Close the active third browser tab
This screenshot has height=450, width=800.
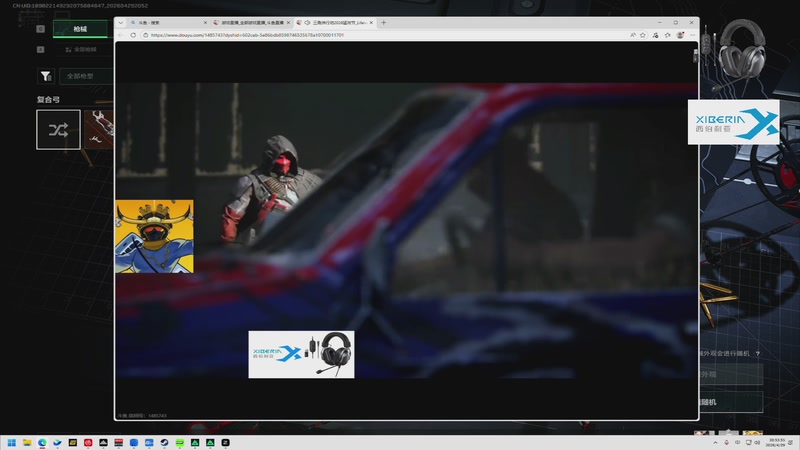[x=371, y=23]
